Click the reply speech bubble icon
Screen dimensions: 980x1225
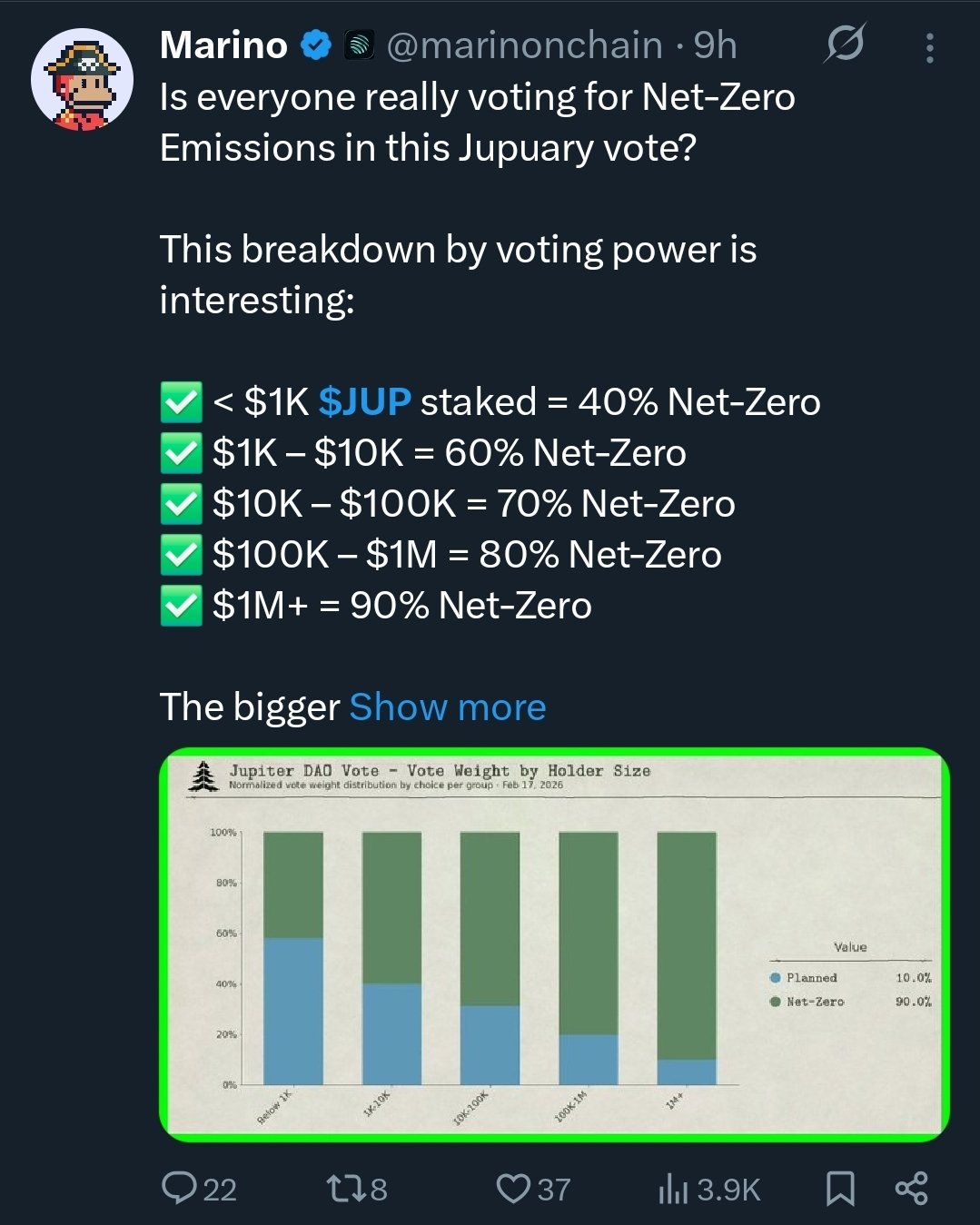[179, 1188]
